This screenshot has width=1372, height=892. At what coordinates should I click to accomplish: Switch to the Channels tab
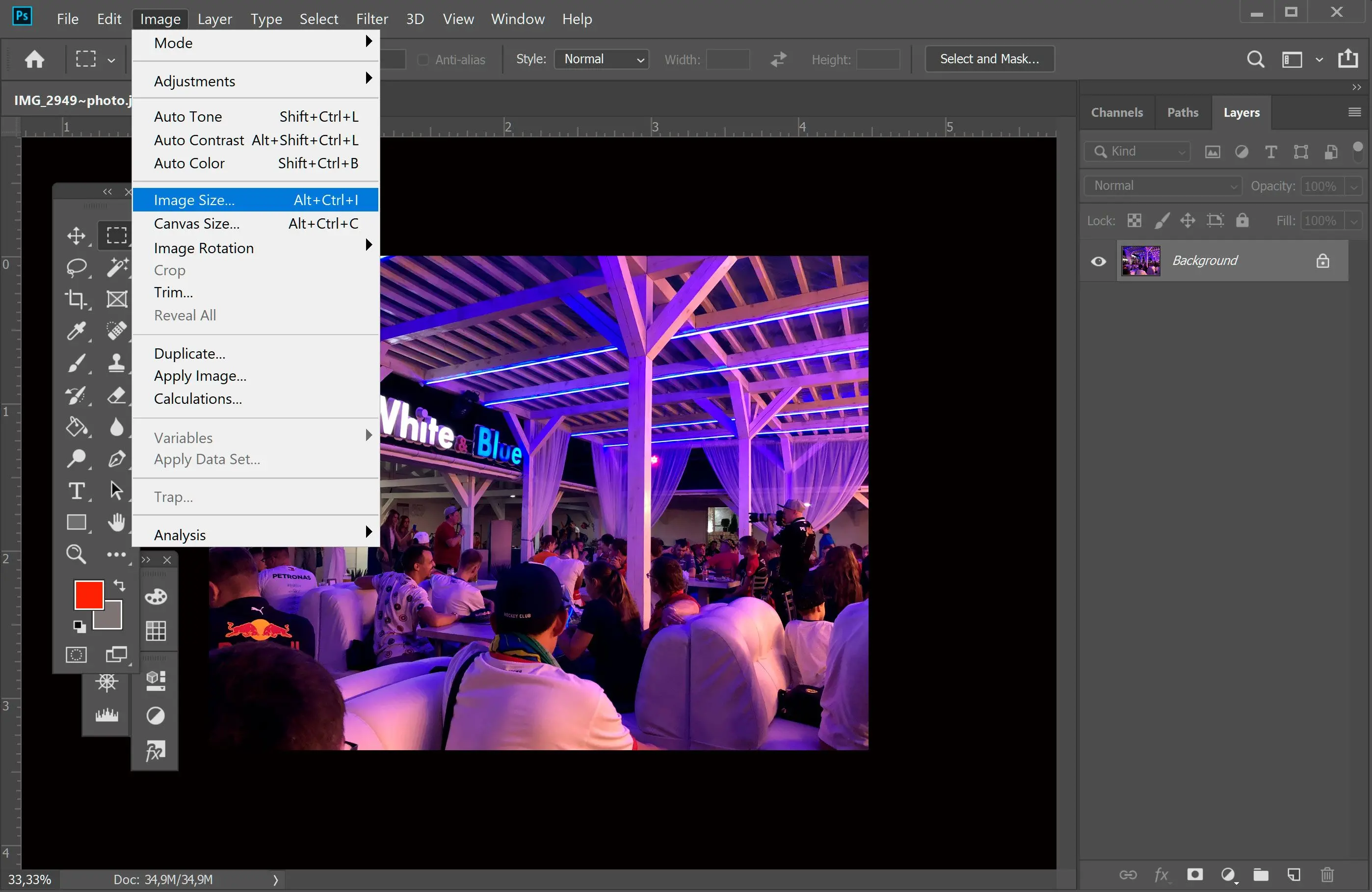(1117, 111)
